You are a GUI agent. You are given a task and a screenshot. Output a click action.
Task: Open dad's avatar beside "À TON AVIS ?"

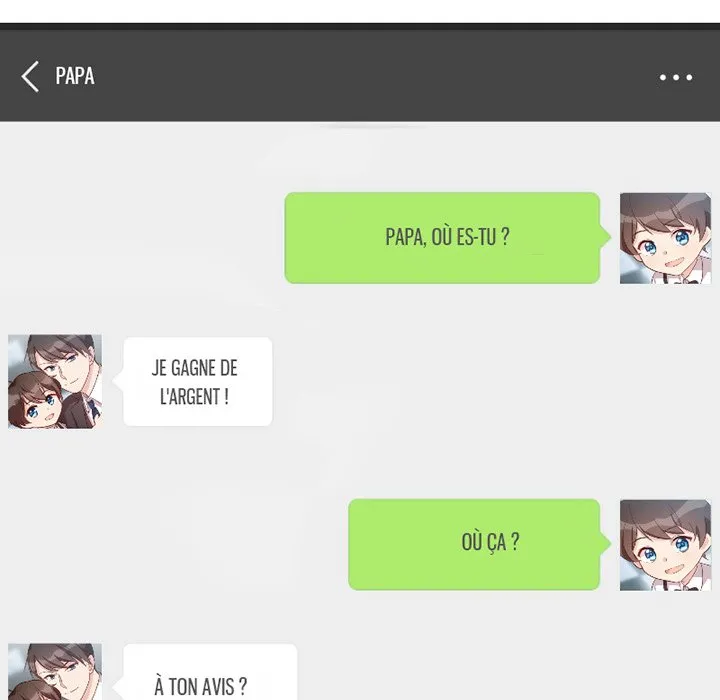55,671
